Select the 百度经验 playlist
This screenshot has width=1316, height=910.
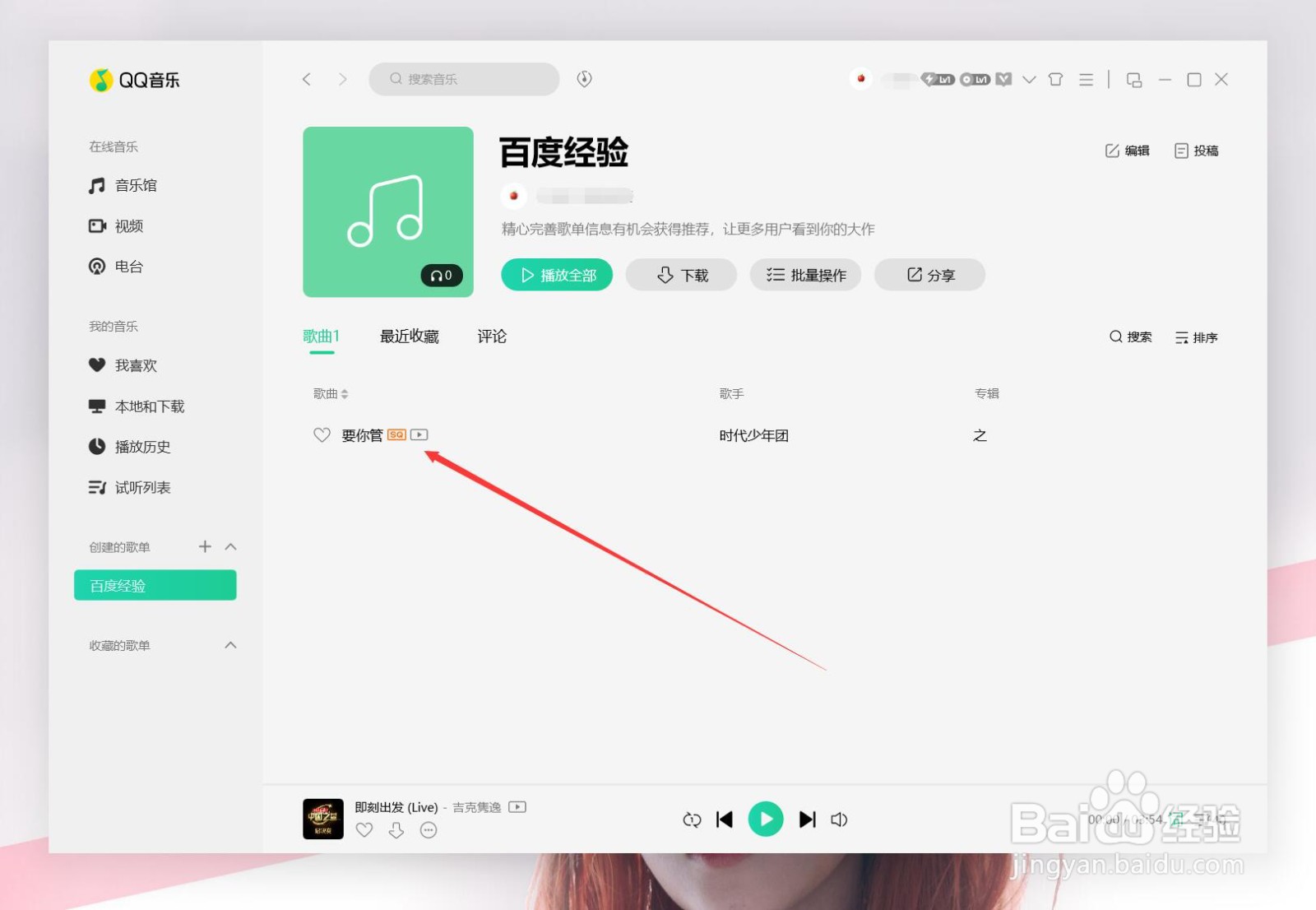tap(155, 585)
